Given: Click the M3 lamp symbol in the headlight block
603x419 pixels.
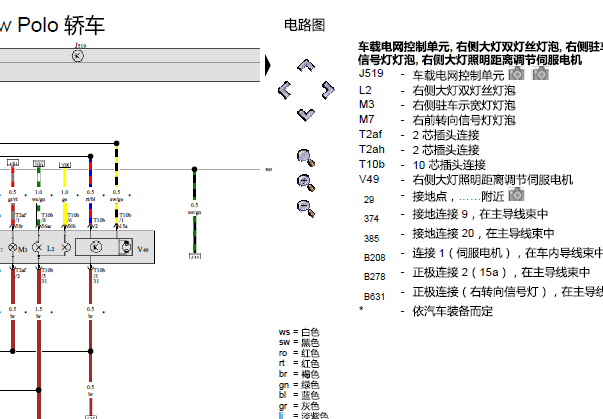Looking at the screenshot, I should point(13,247).
